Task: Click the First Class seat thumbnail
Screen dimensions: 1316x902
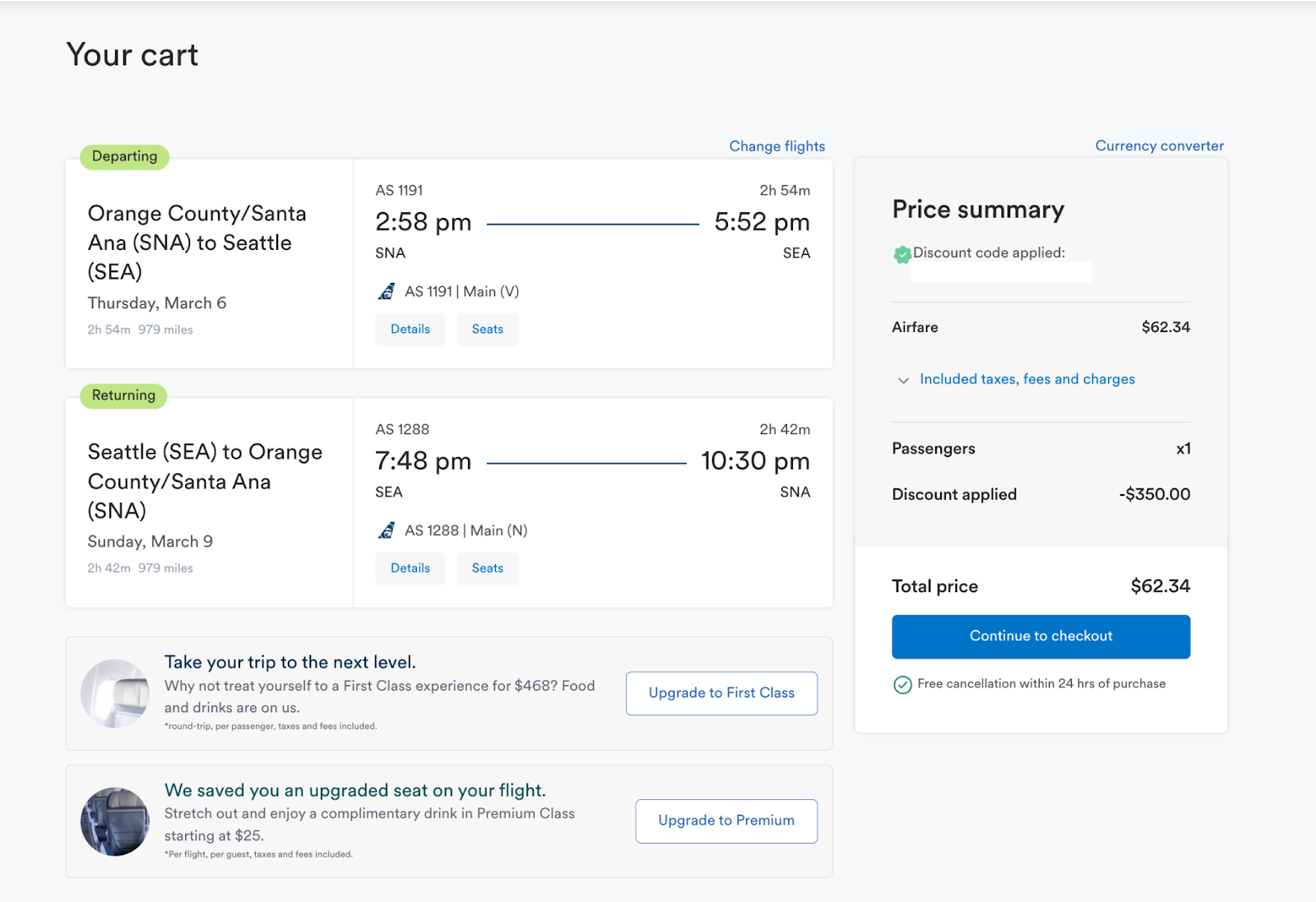Action: click(115, 693)
